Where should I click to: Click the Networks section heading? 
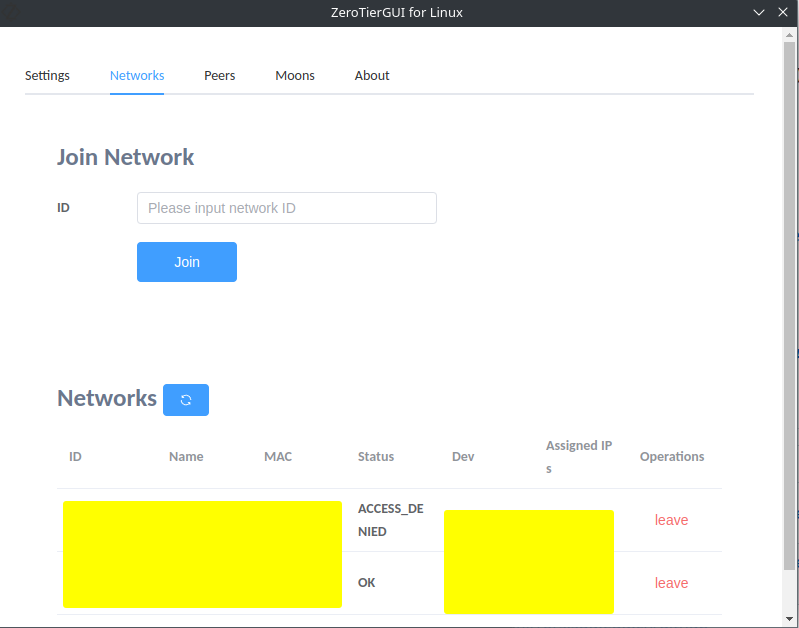pyautogui.click(x=107, y=398)
